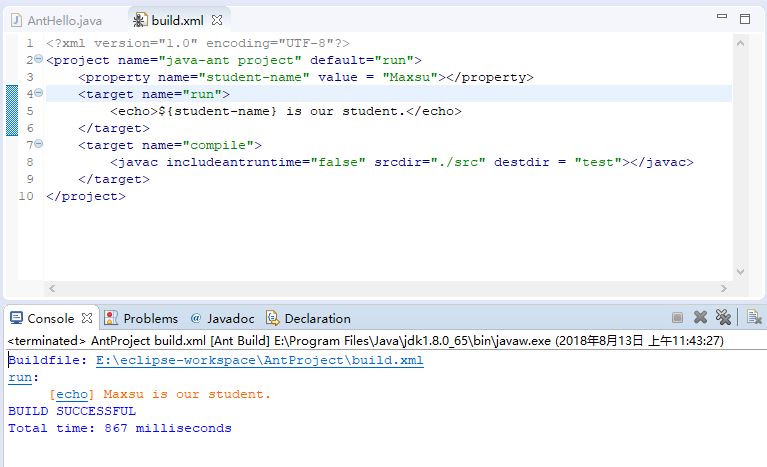Click the Java file icon on AntHello.java tab
This screenshot has height=467, width=767.
pos(17,20)
